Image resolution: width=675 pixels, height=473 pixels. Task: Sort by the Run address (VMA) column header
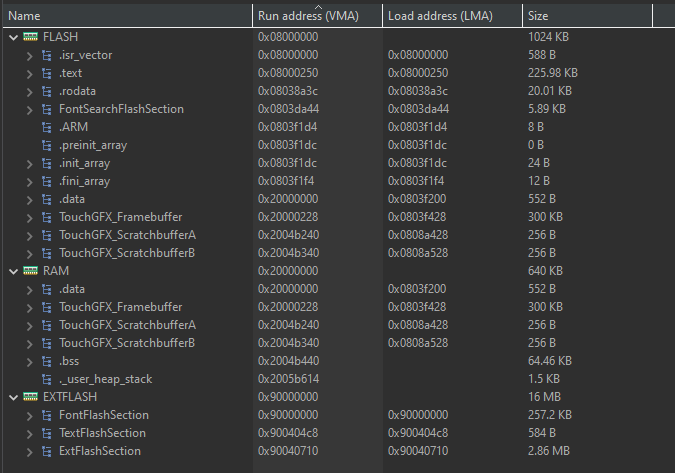(x=318, y=16)
